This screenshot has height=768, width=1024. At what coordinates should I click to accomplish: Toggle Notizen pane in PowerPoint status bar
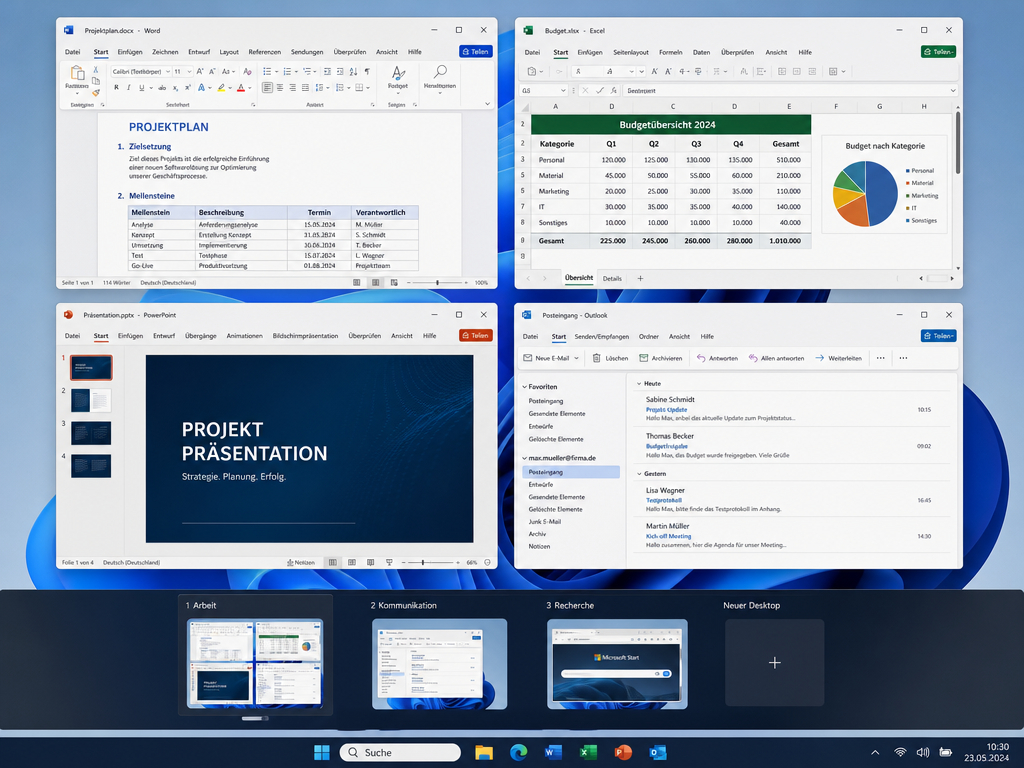tap(301, 562)
